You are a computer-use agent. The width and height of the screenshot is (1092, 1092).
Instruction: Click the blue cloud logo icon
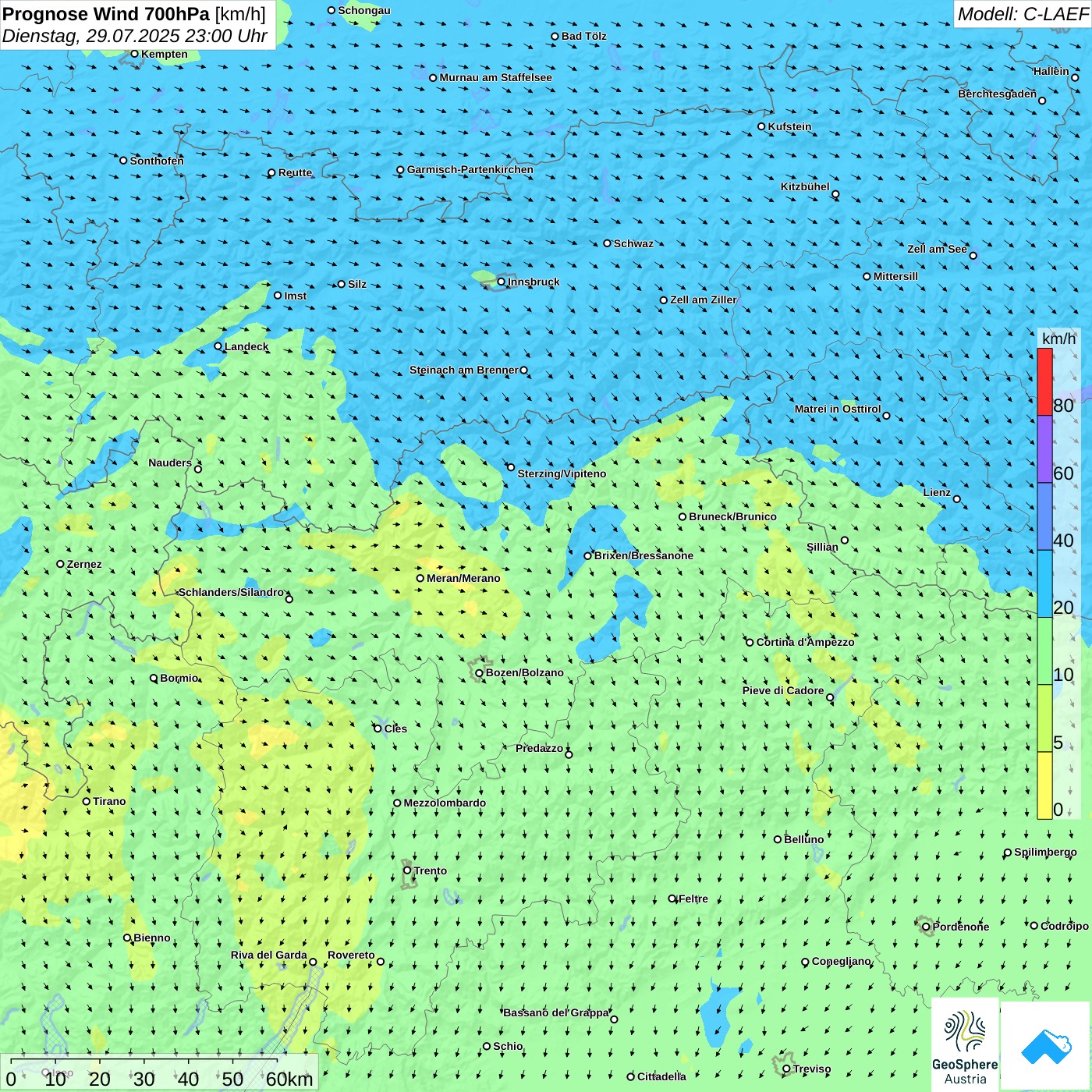[x=1045, y=1047]
